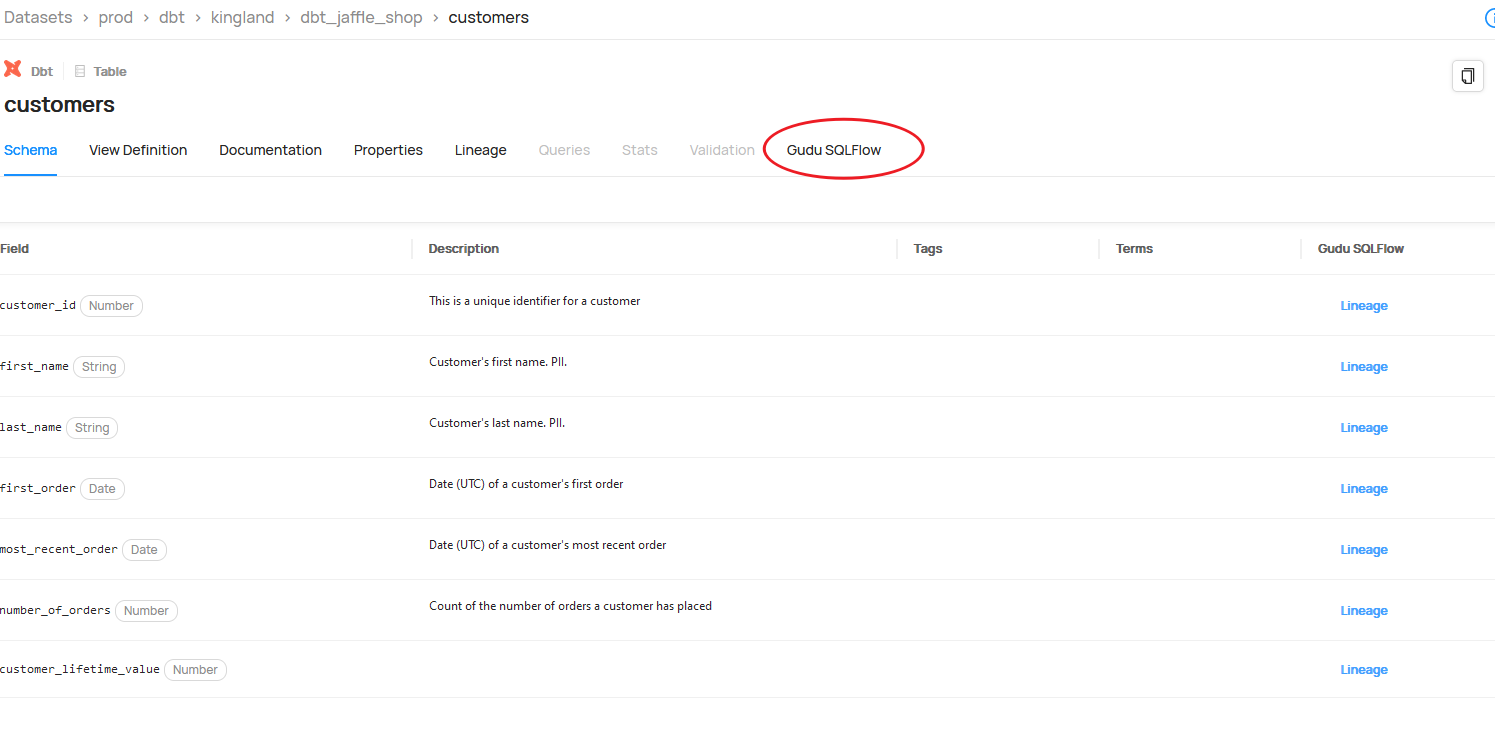This screenshot has width=1495, height=740.
Task: Click the orange Dbt platform logo
Action: [13, 69]
